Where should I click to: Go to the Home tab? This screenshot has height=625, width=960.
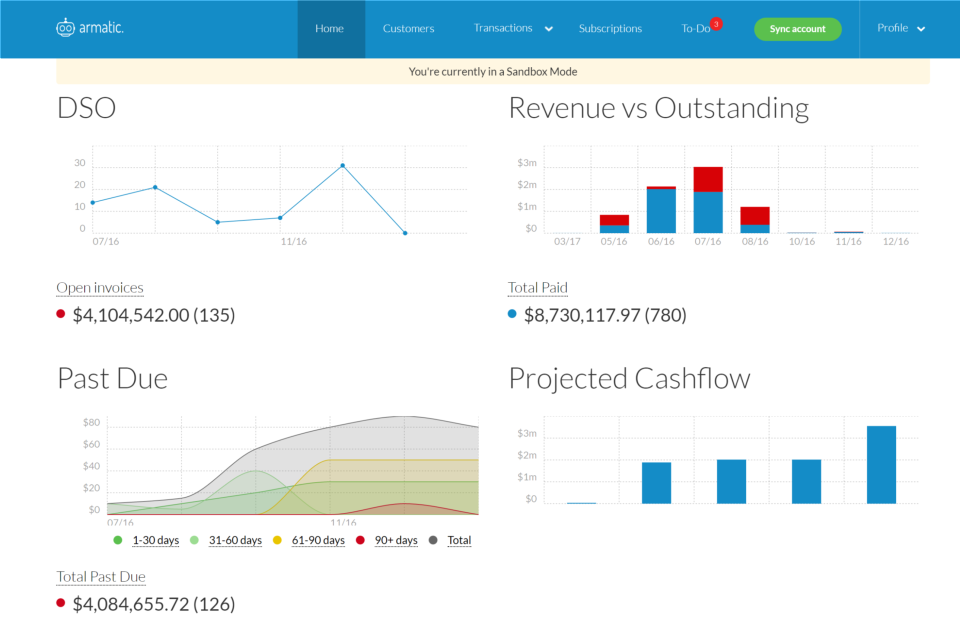click(x=329, y=29)
